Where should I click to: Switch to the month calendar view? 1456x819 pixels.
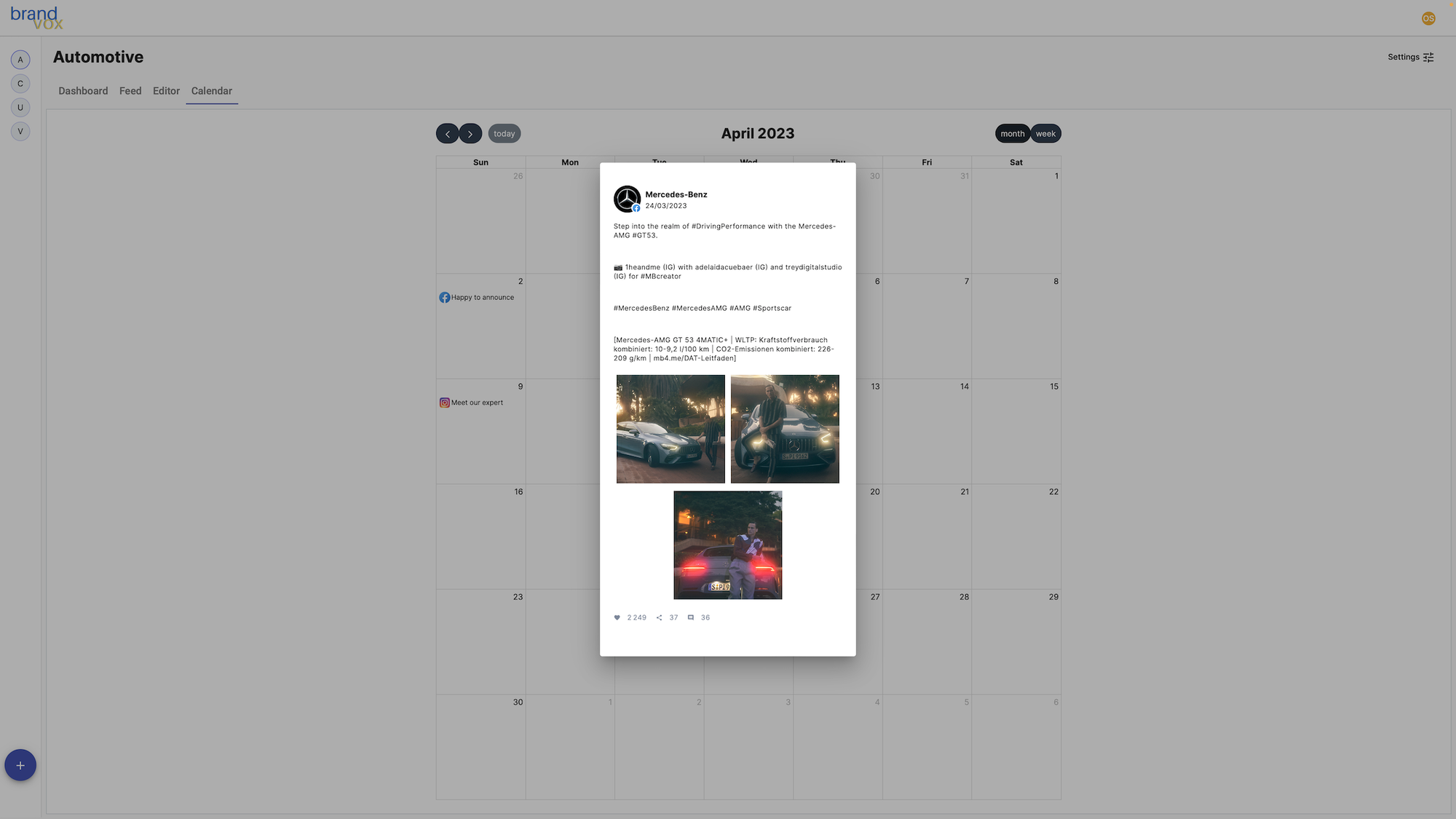click(x=1012, y=133)
